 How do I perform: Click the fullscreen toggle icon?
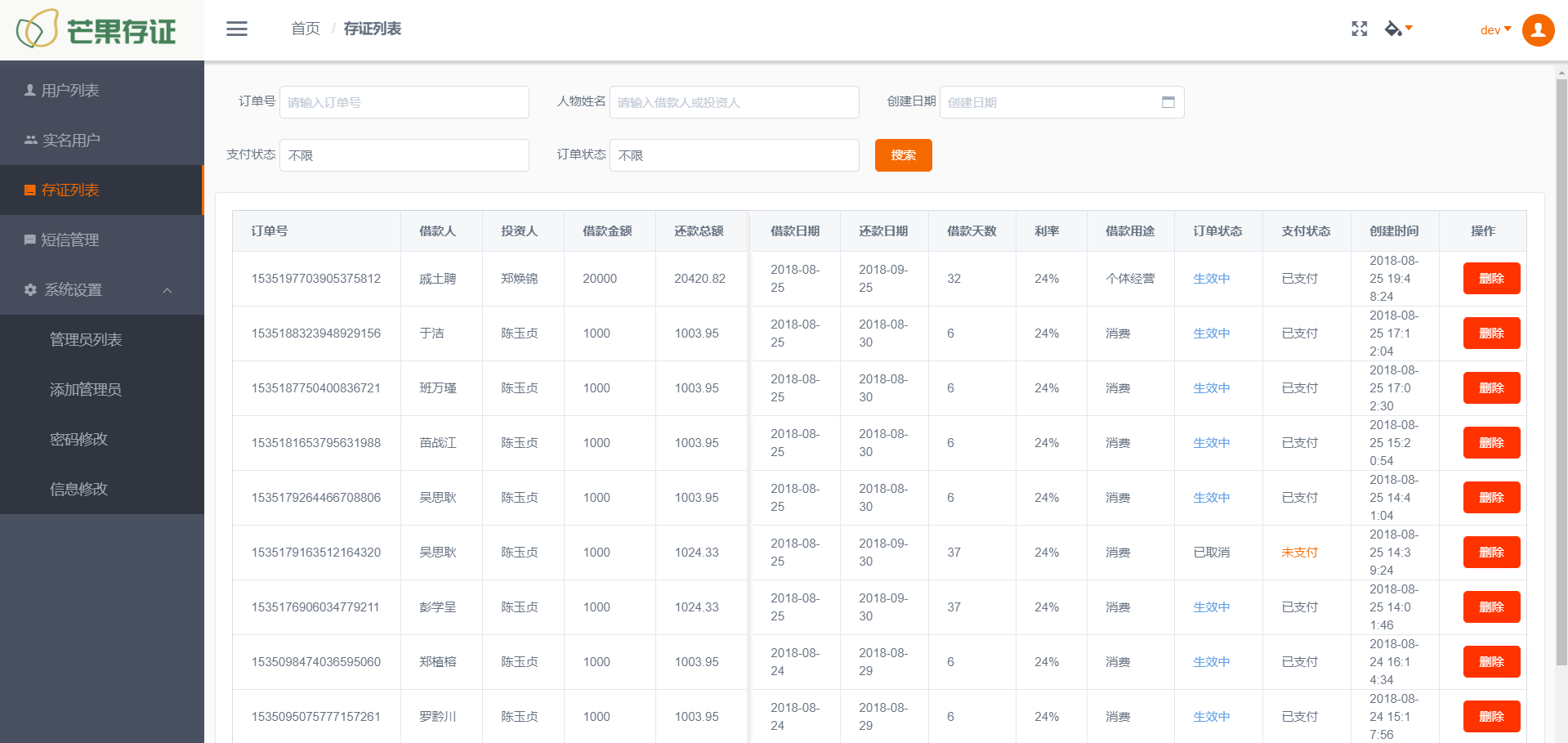1359,29
